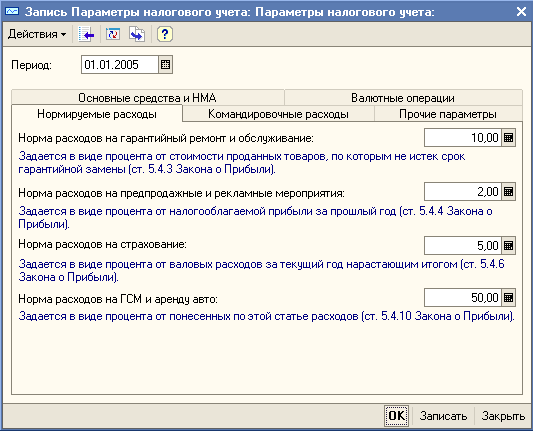533x431 pixels.
Task: Click the blue hint mentioning ст. 5.4.3
Action: coord(242,162)
